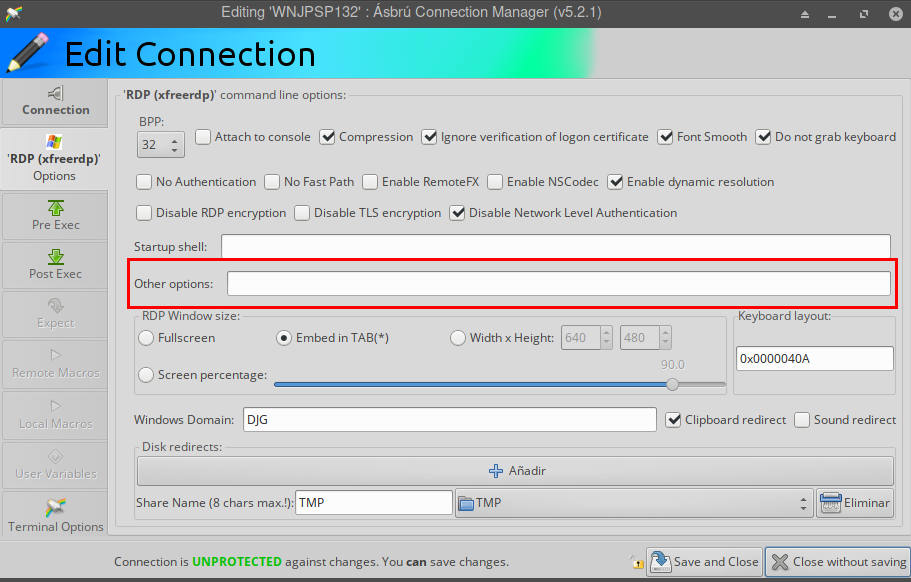Open the Expect panel
The height and width of the screenshot is (582, 911).
tap(54, 314)
